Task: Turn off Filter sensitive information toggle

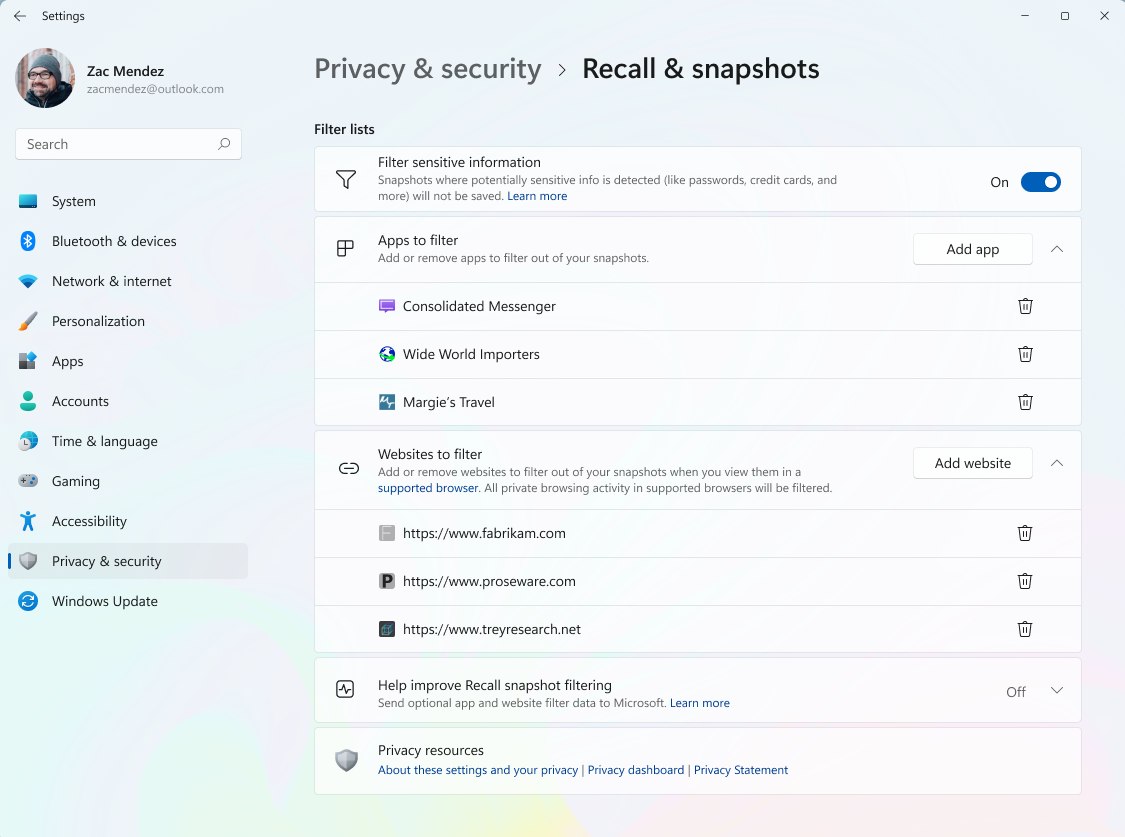Action: click(x=1040, y=182)
